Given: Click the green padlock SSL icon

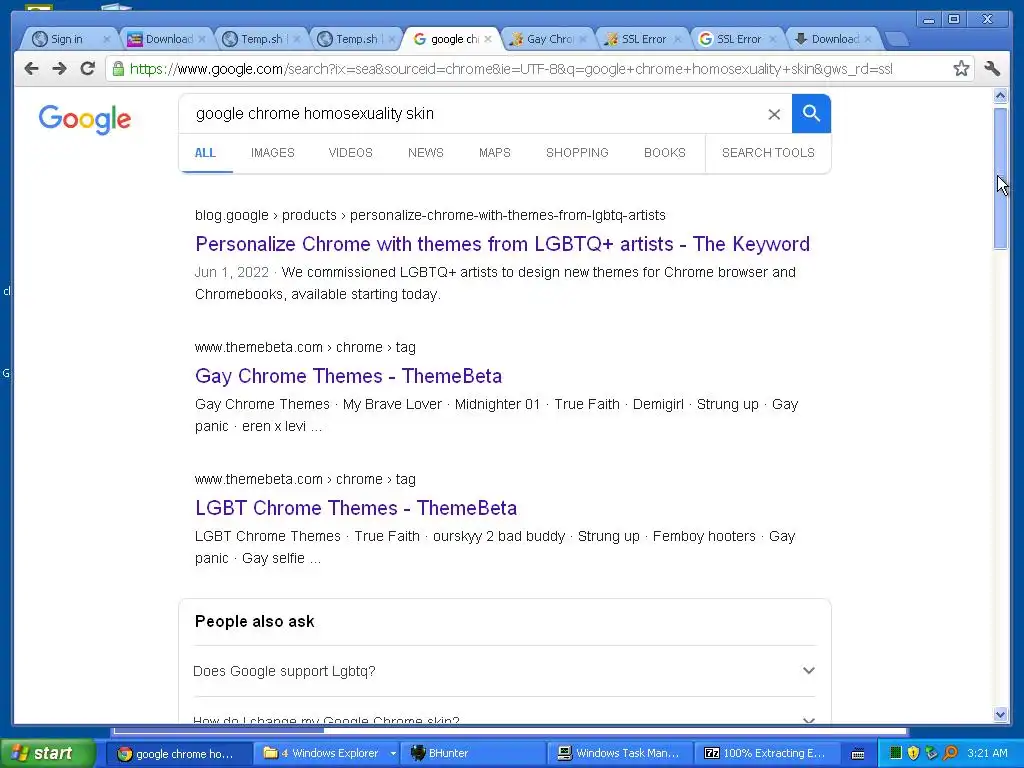Looking at the screenshot, I should click(118, 69).
